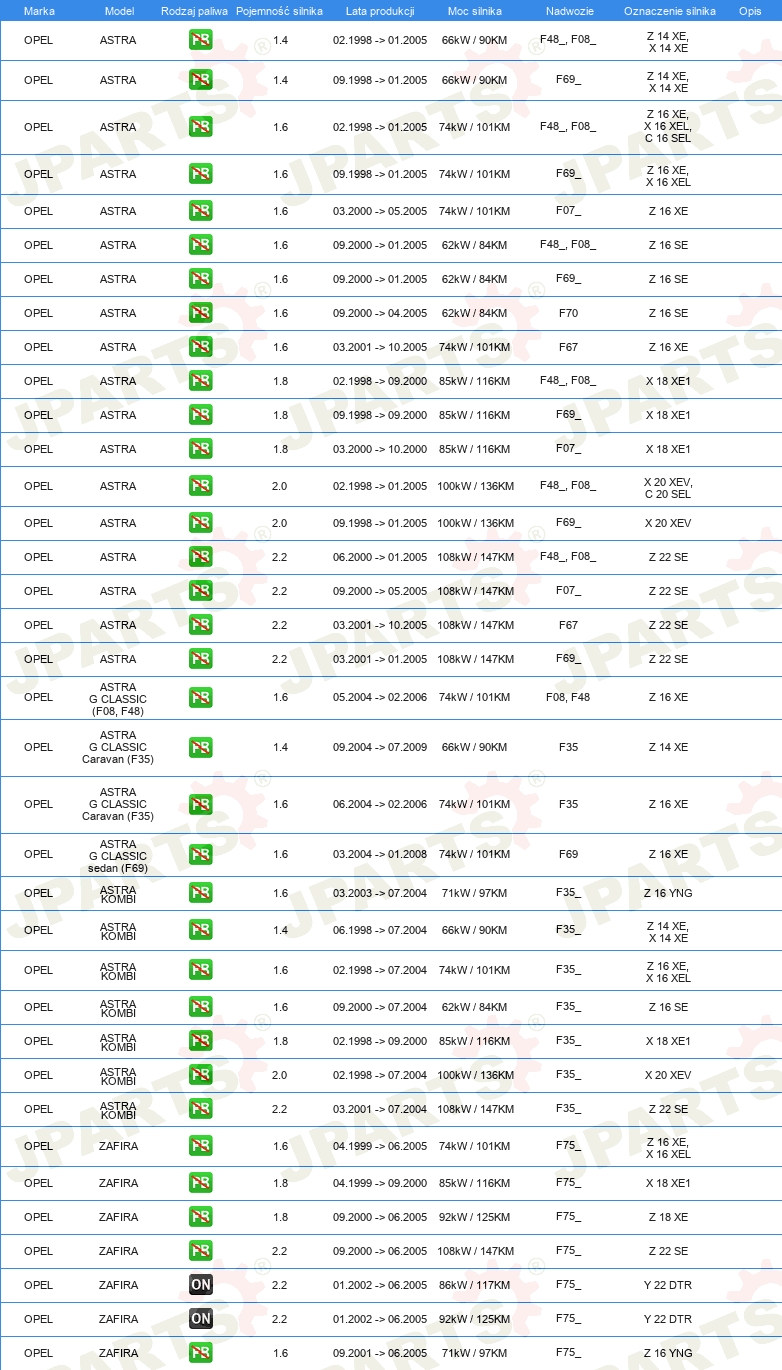Click the Moc silnika column header

[x=474, y=11]
